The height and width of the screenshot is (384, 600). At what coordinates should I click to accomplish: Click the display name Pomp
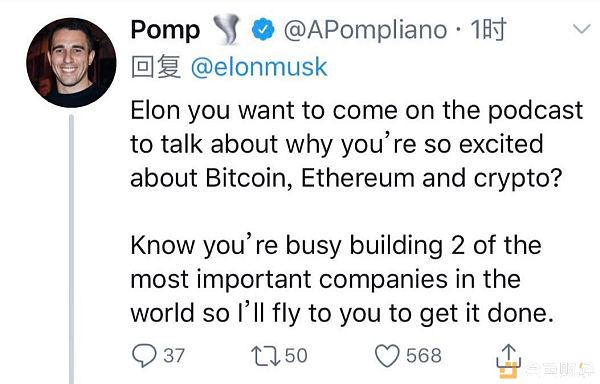165,30
